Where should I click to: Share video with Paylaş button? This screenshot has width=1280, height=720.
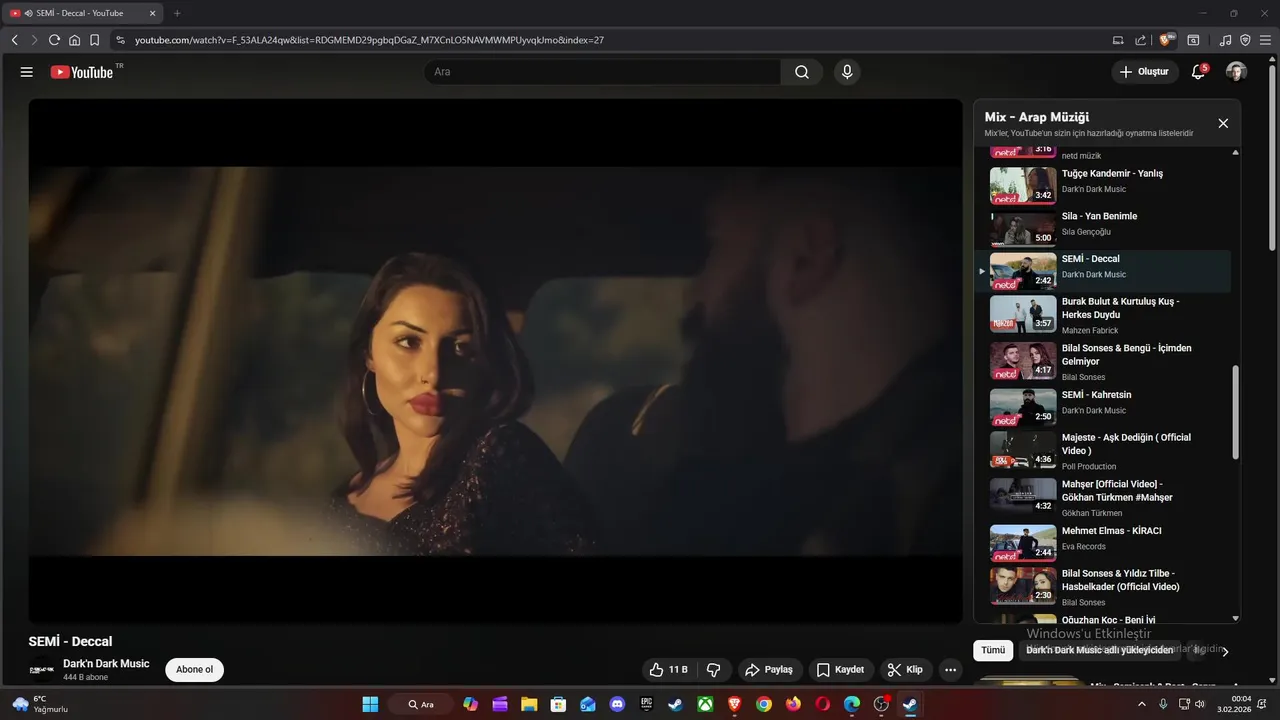tap(768, 670)
